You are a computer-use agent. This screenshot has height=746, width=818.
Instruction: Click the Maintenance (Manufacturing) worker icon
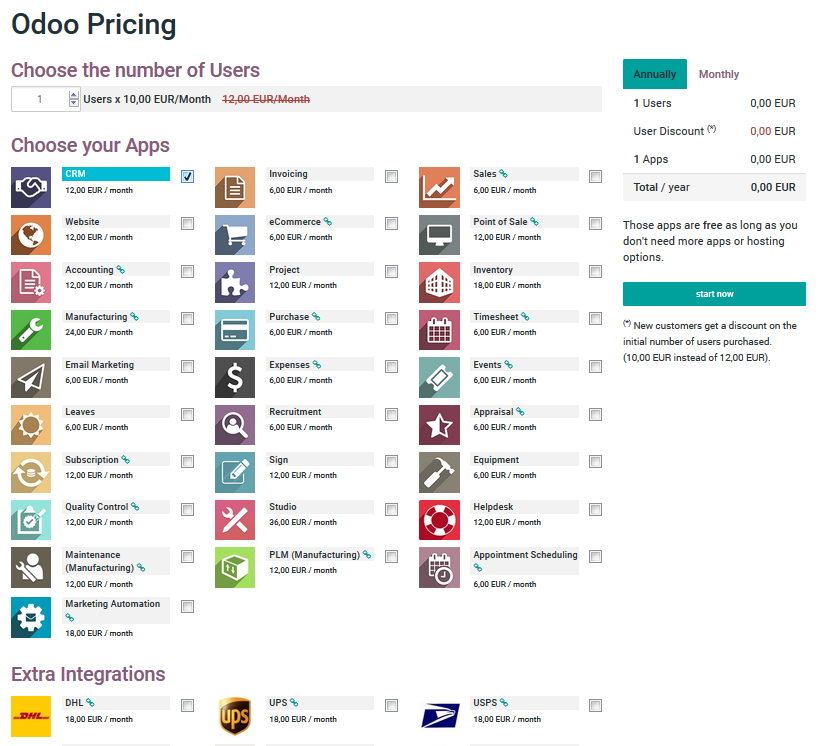pos(31,567)
